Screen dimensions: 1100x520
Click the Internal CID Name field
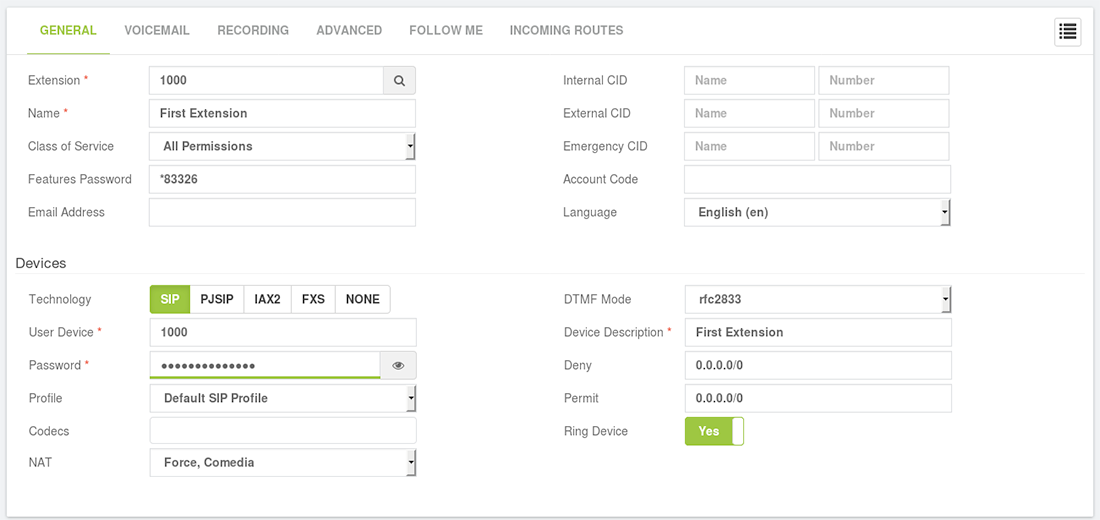[749, 80]
